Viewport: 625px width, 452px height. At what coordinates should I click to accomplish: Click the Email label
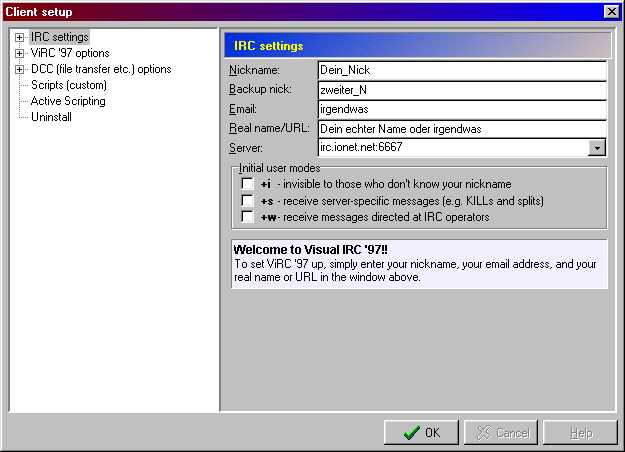(243, 109)
